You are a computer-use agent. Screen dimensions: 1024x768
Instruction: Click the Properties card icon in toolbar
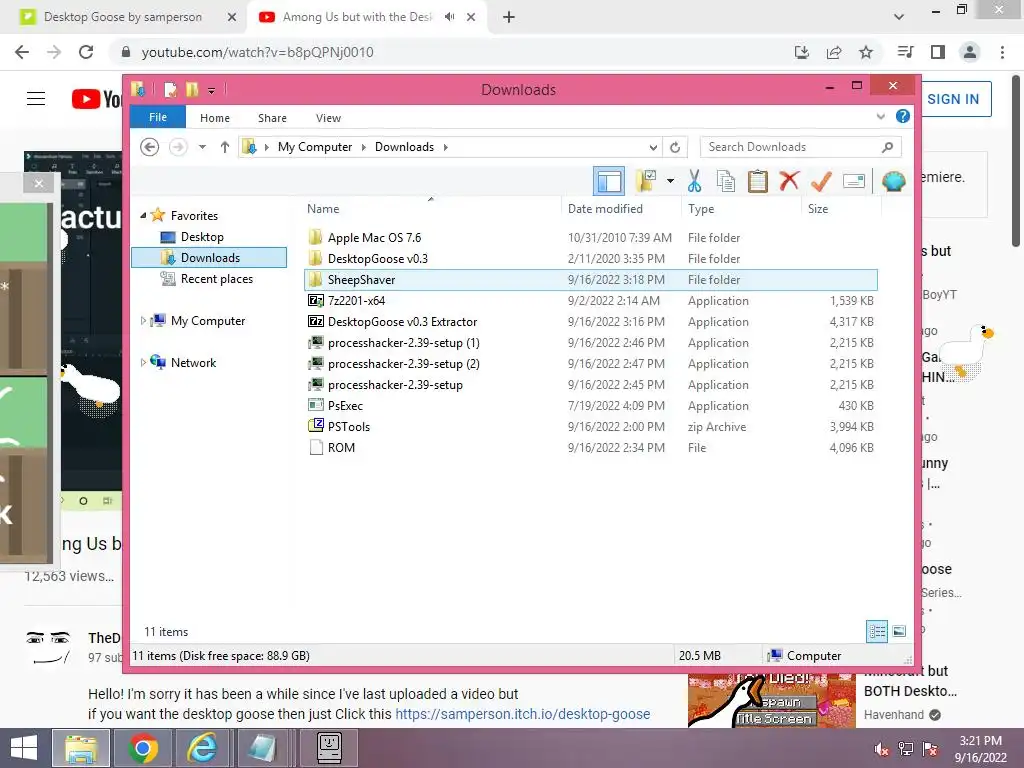pyautogui.click(x=854, y=181)
